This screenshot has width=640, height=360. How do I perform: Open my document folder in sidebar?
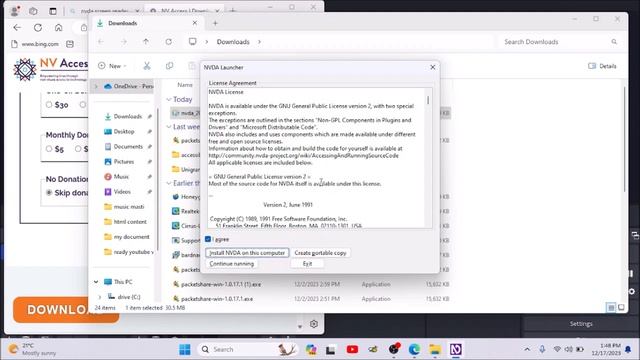[131, 237]
